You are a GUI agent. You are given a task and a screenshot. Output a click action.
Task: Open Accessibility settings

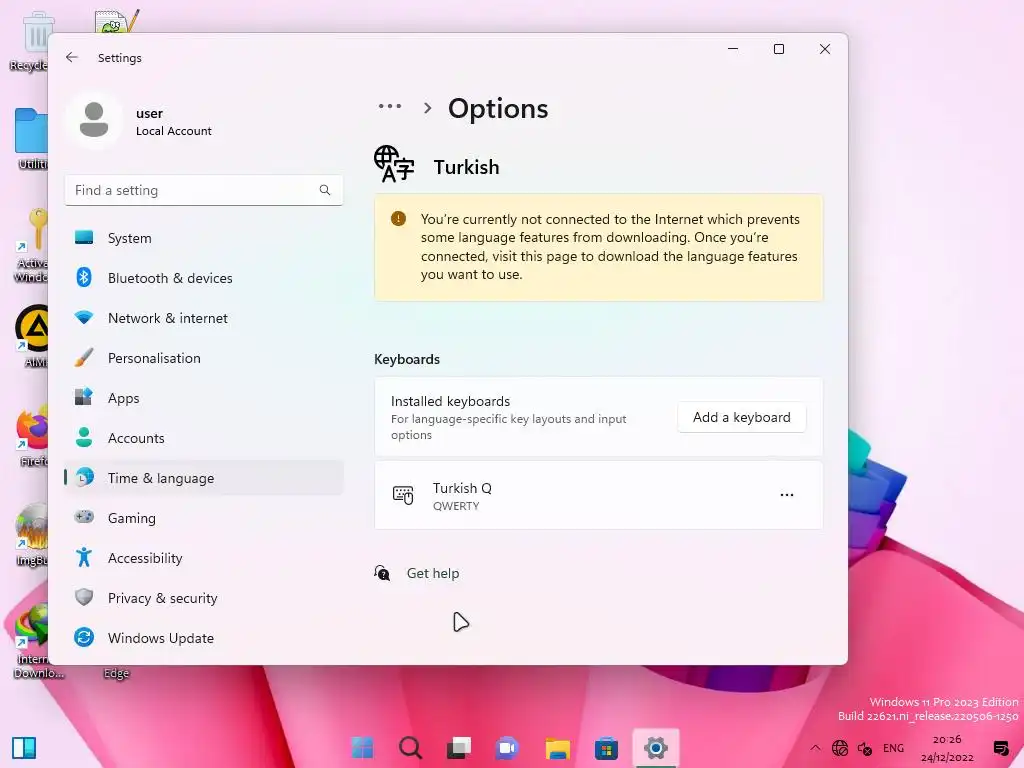(x=204, y=558)
